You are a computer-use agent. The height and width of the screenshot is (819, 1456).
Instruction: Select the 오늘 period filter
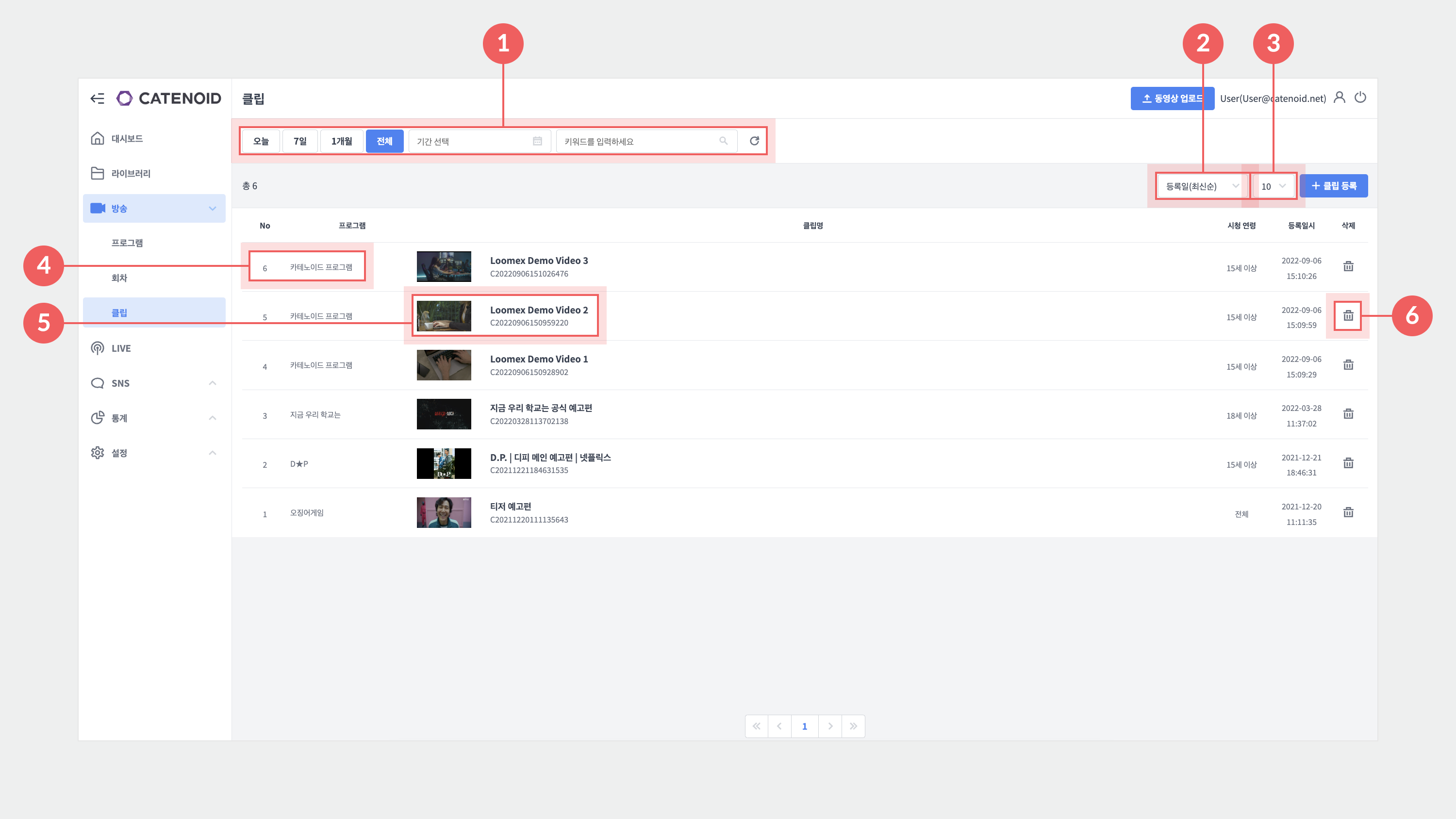(x=261, y=141)
